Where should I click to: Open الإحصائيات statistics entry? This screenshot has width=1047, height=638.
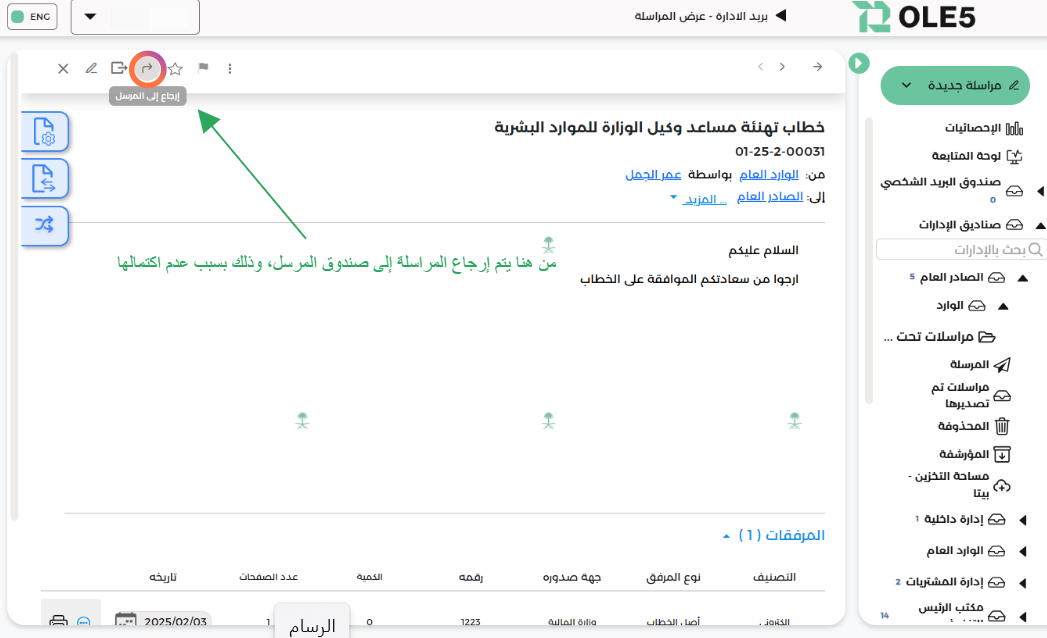click(x=983, y=128)
